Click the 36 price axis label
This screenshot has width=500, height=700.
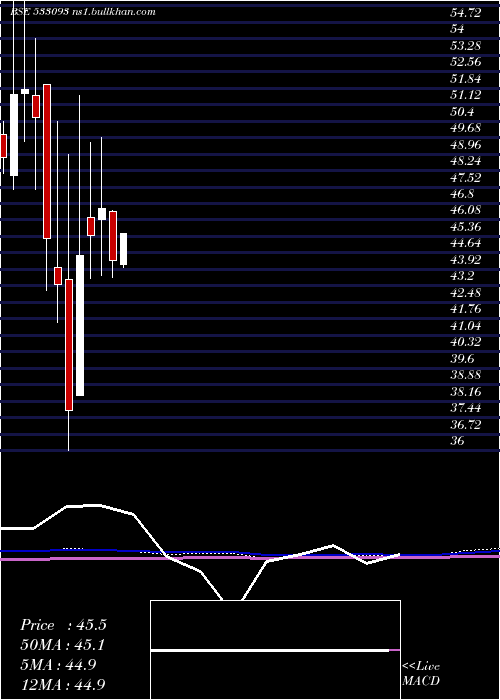(x=458, y=441)
